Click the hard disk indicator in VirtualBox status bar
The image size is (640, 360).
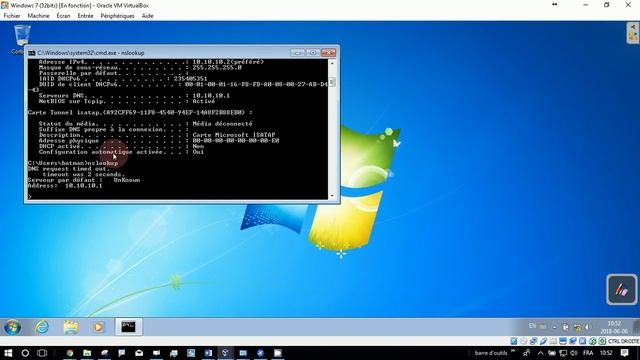[x=514, y=341]
